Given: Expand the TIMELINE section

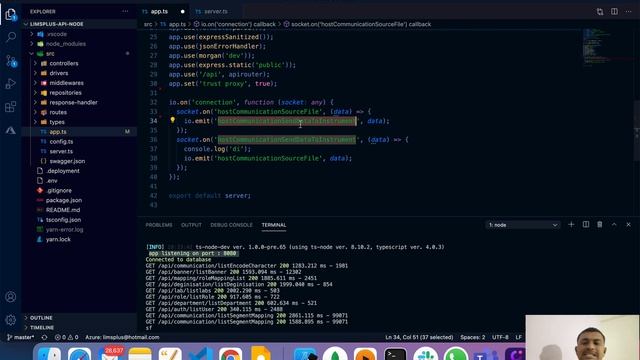Looking at the screenshot, I should click(42, 327).
